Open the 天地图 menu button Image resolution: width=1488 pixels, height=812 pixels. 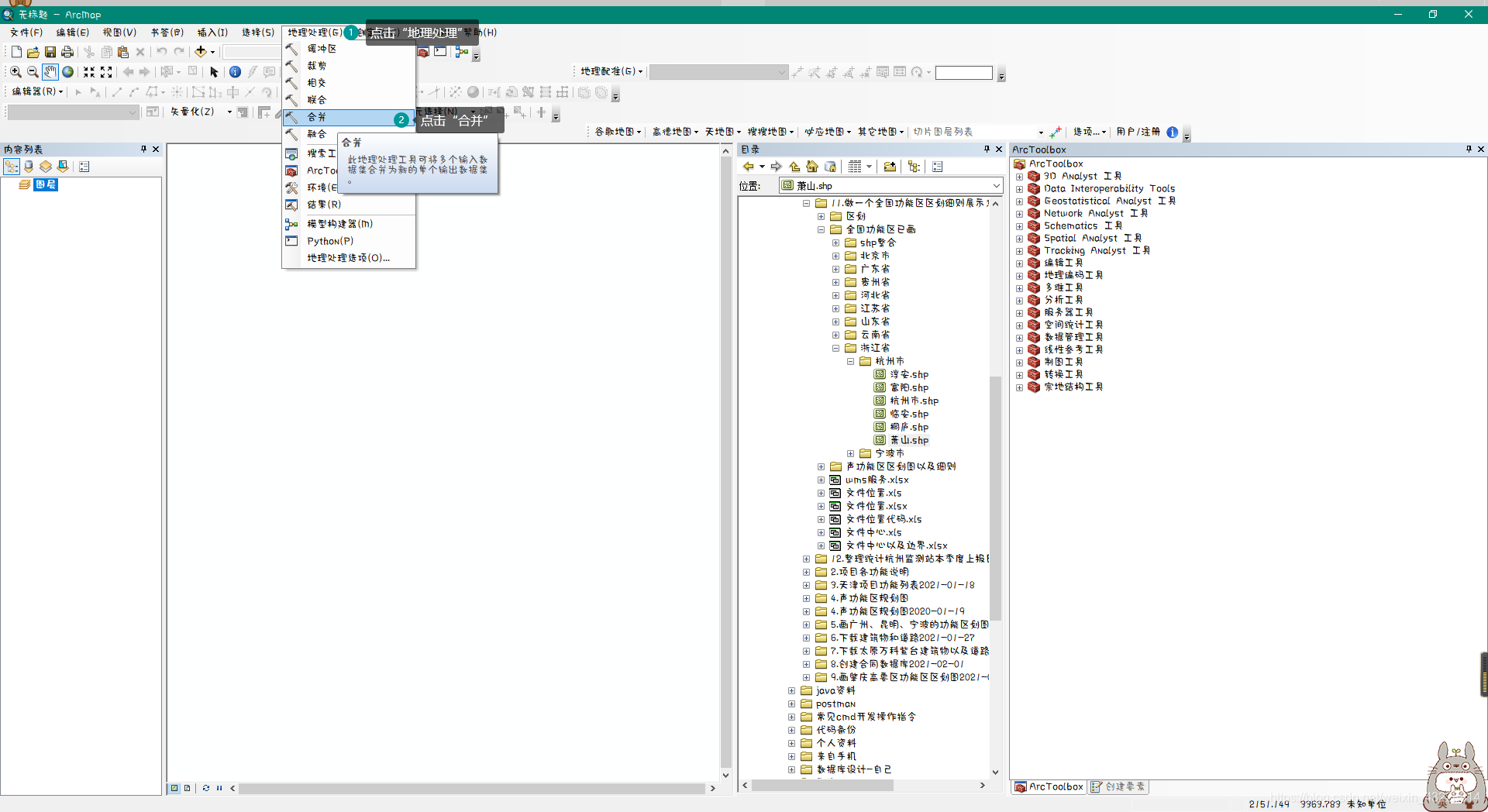[722, 132]
